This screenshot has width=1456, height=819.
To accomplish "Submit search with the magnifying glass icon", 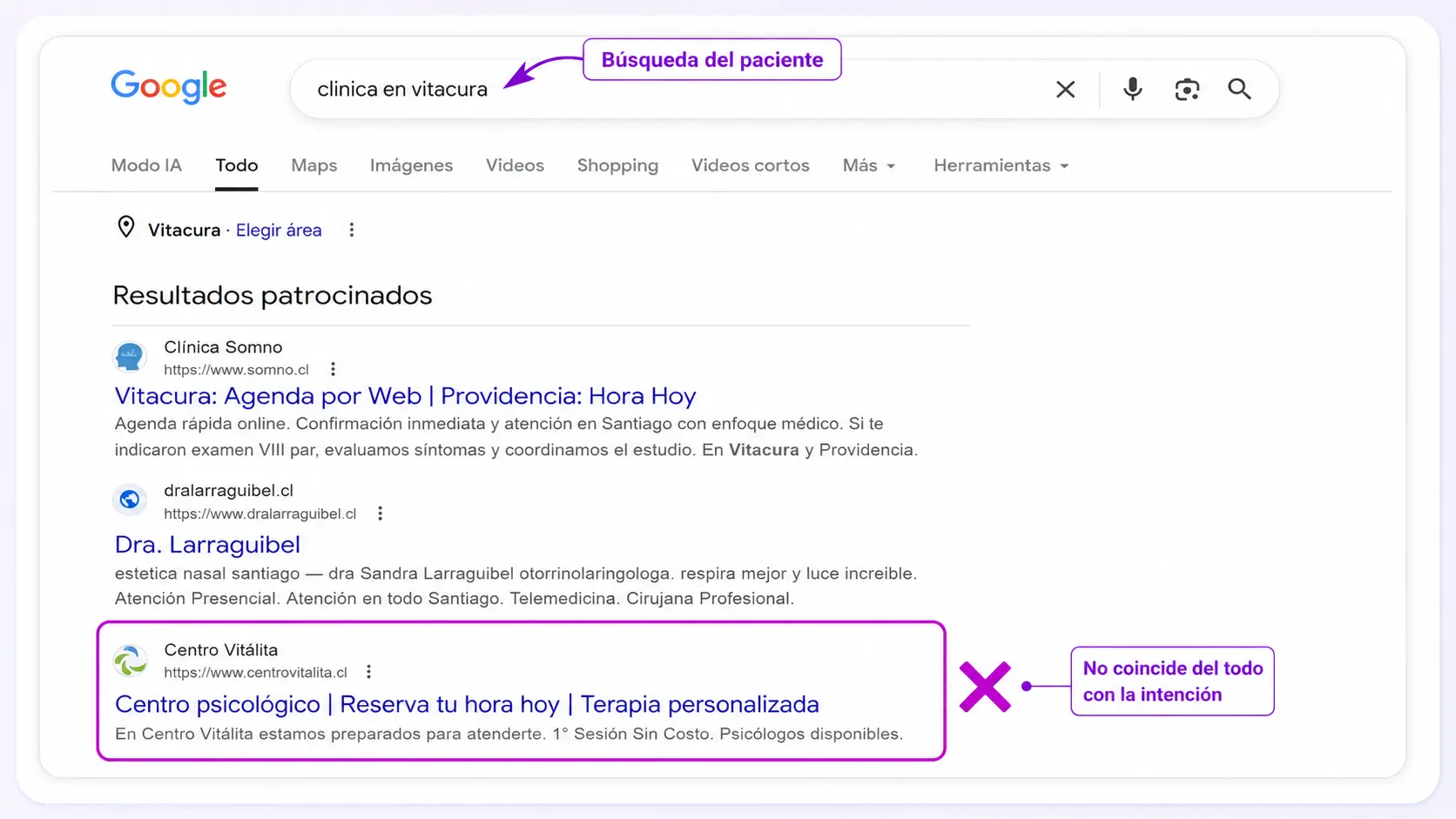I will [1239, 89].
